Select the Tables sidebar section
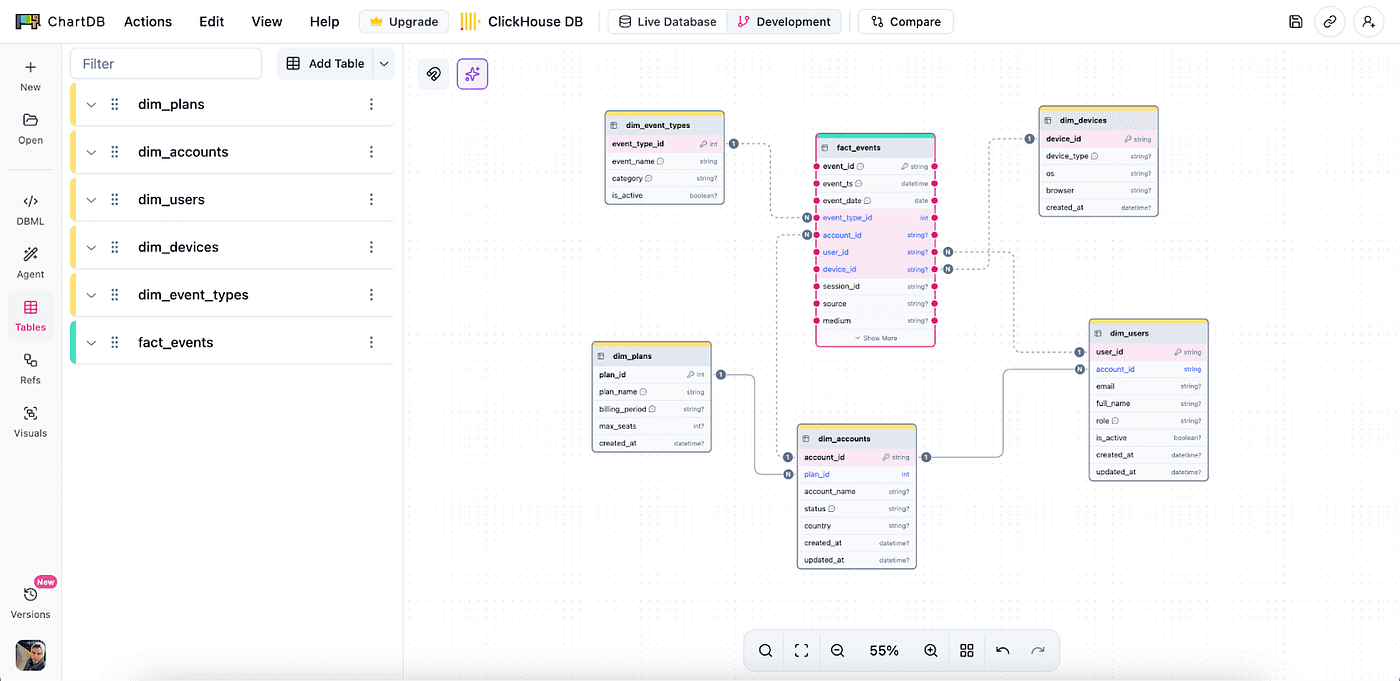The height and width of the screenshot is (681, 1400). click(31, 315)
